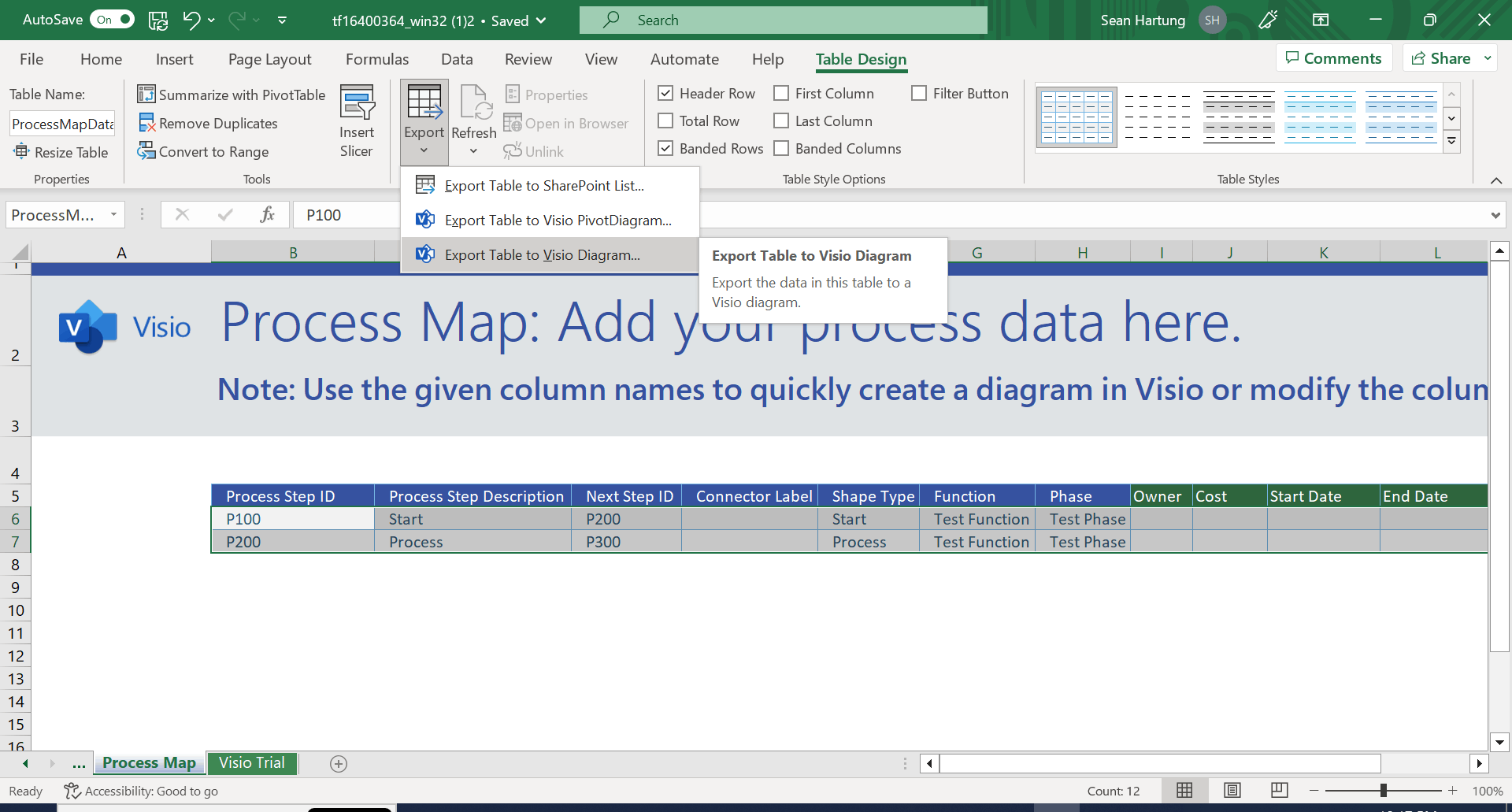Choose Export Table to Visio Diagram
This screenshot has height=812, width=1512.
pos(550,254)
